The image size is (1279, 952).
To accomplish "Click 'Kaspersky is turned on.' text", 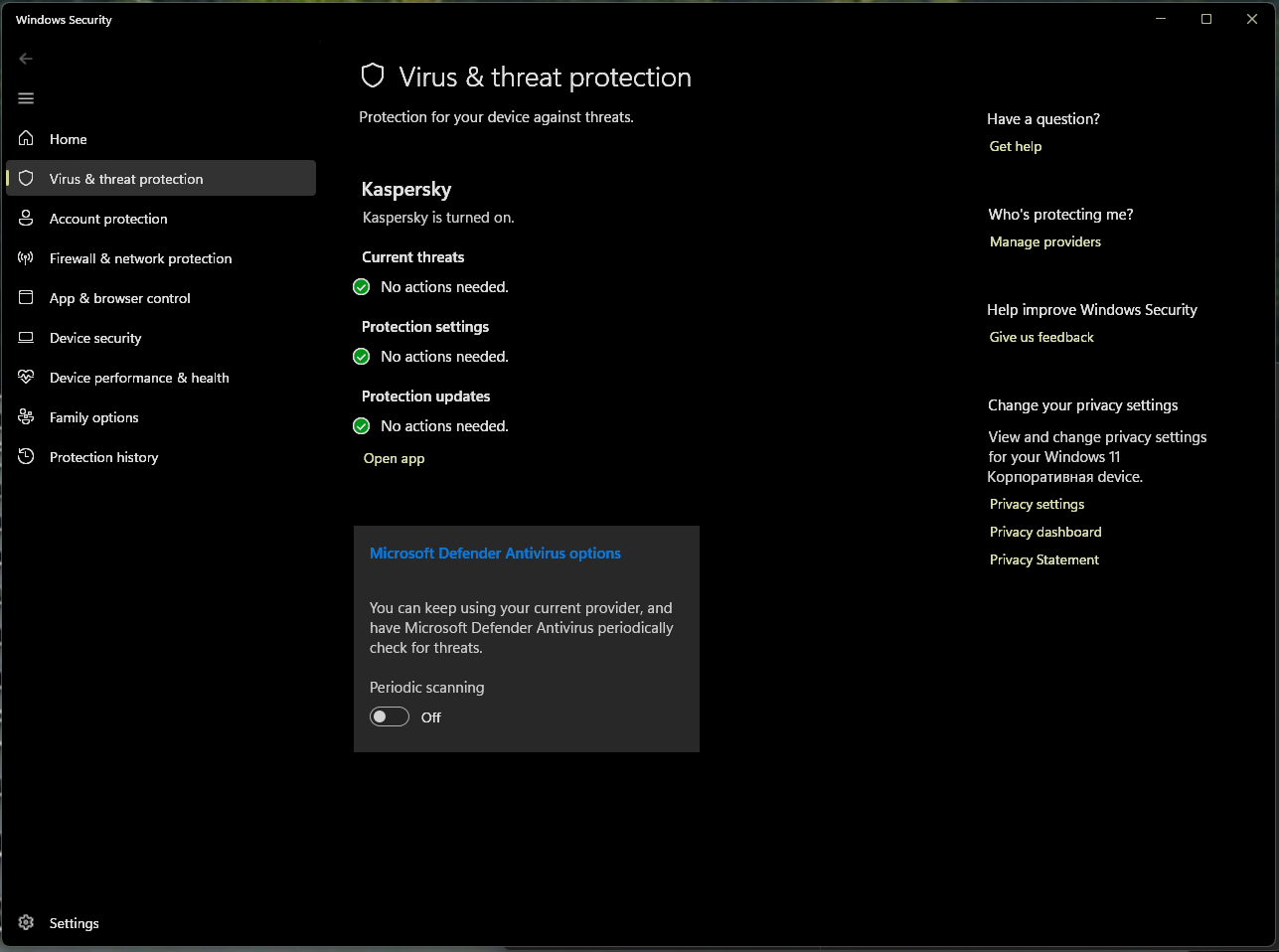I will tap(438, 218).
